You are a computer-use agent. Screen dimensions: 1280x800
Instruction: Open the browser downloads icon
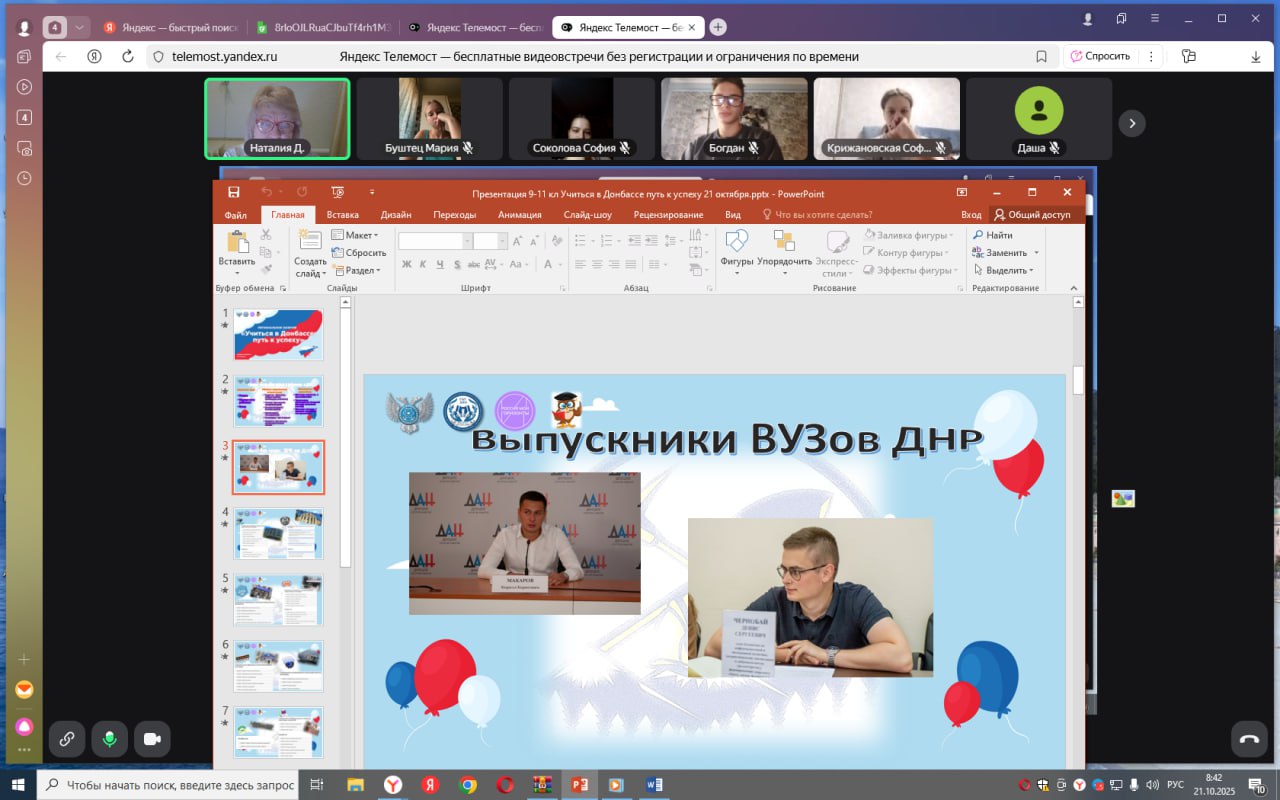pyautogui.click(x=1255, y=57)
